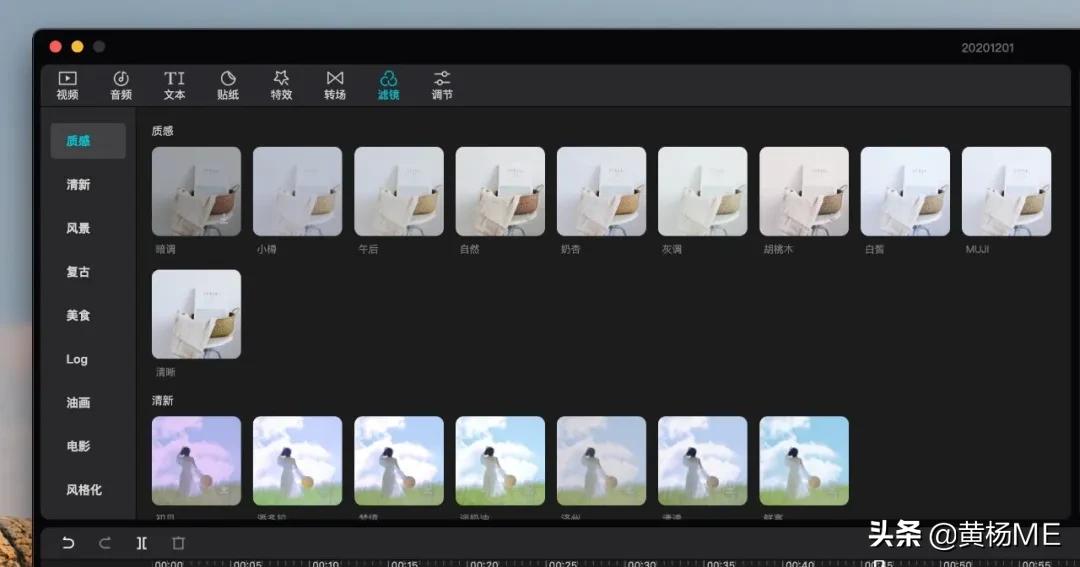Screen dimensions: 1080x567
Task: Pick the purple-pink sky 清新 filter thumbnail
Action: tap(196, 461)
